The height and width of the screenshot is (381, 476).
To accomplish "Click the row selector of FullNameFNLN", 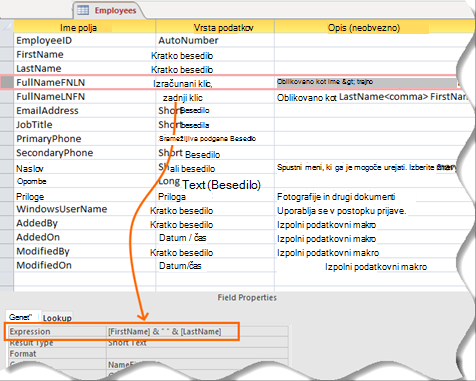I will click(x=7, y=82).
